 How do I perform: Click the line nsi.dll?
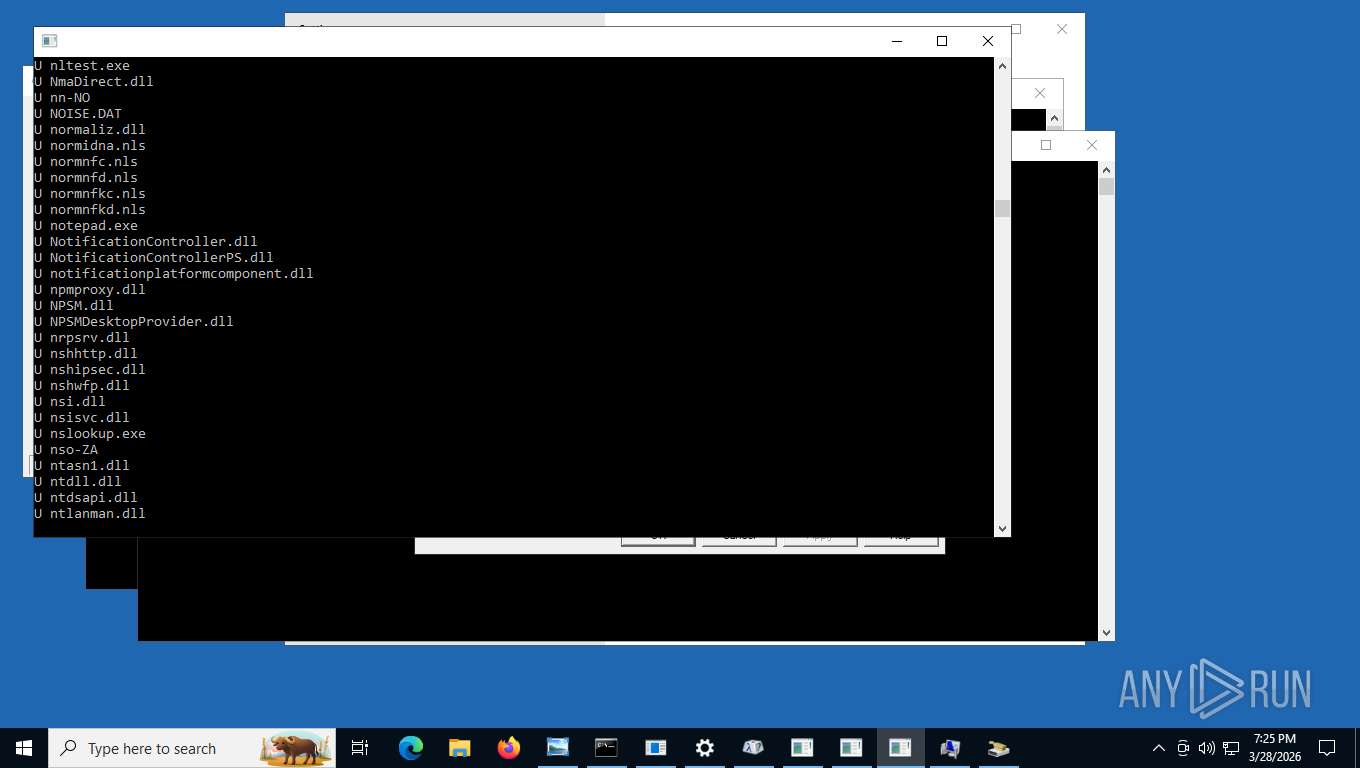[x=78, y=401]
